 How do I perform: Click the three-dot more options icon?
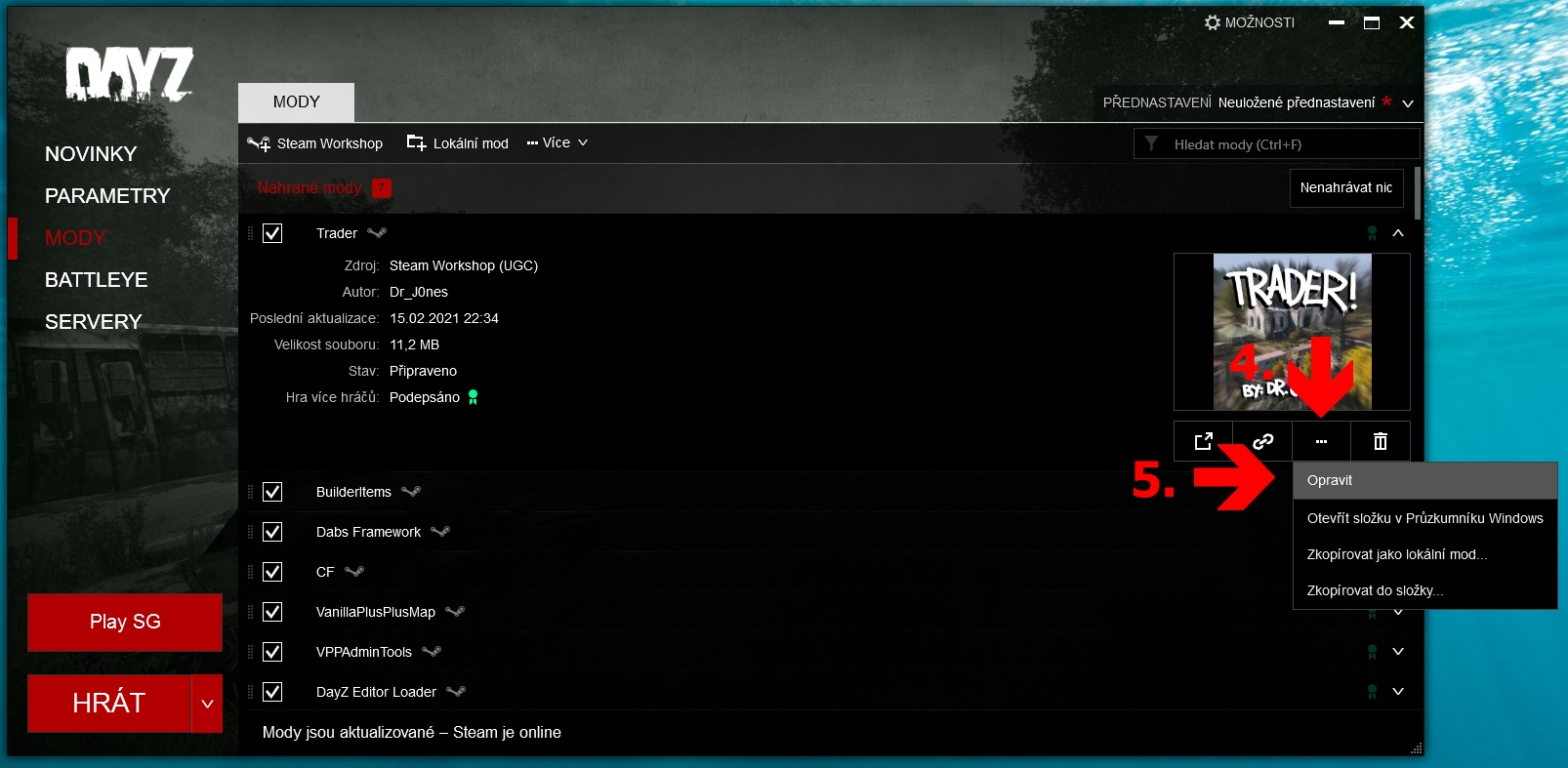[1321, 441]
